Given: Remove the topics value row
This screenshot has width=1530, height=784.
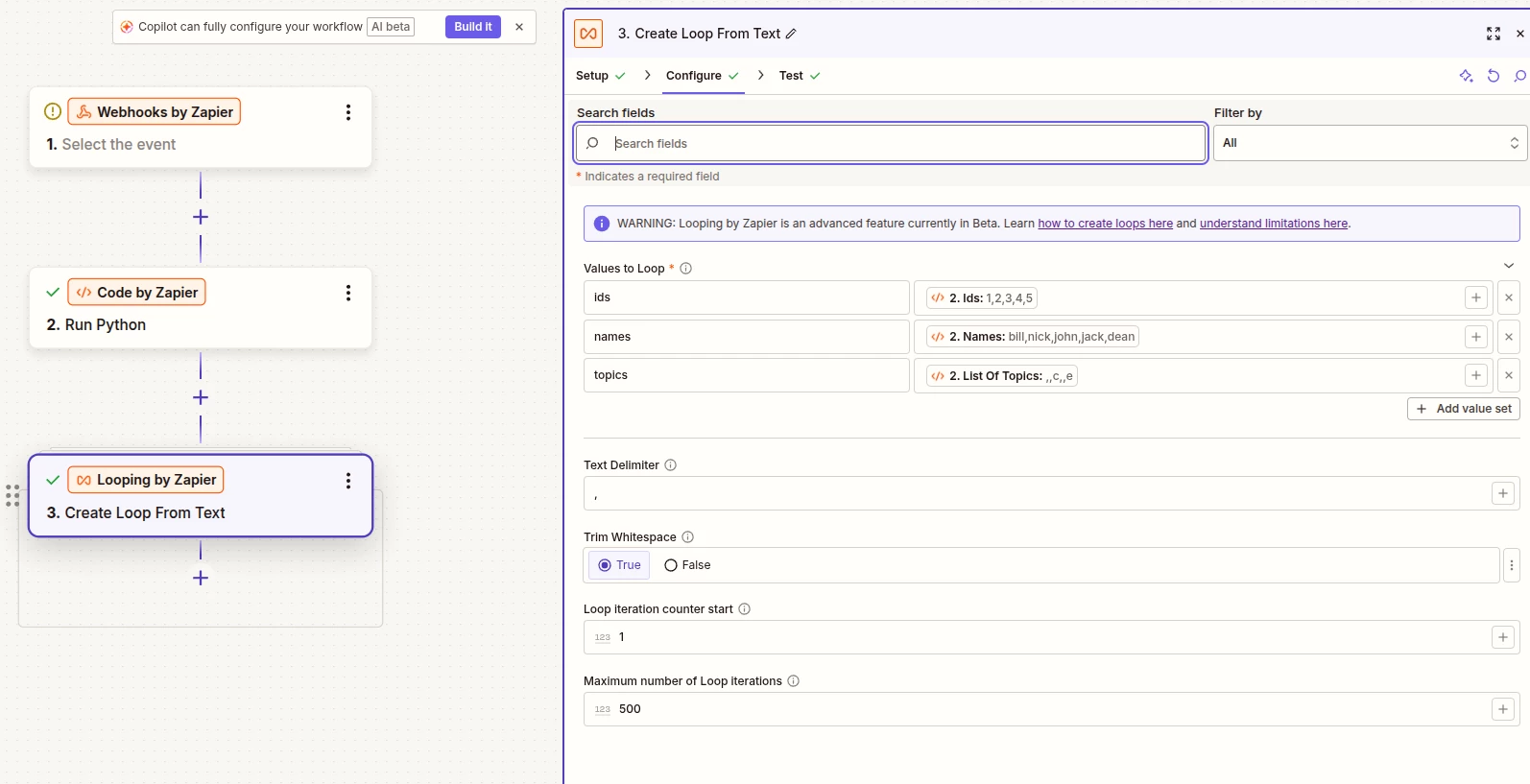Looking at the screenshot, I should click(1509, 375).
